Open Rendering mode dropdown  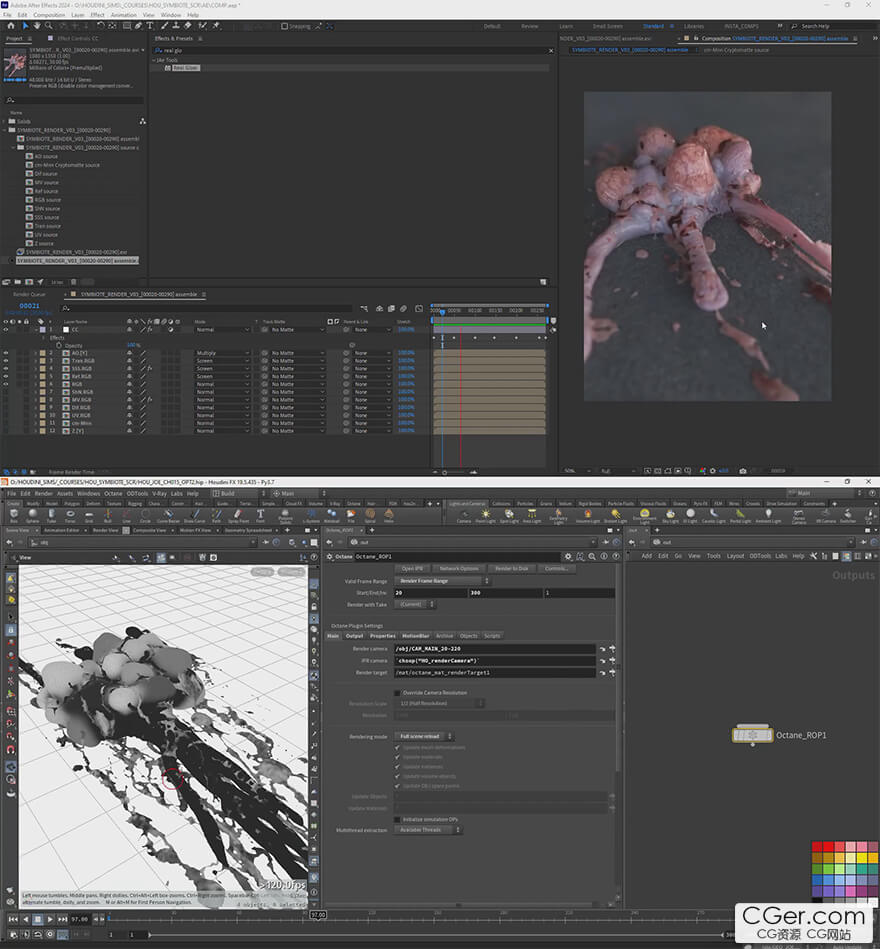(x=424, y=737)
